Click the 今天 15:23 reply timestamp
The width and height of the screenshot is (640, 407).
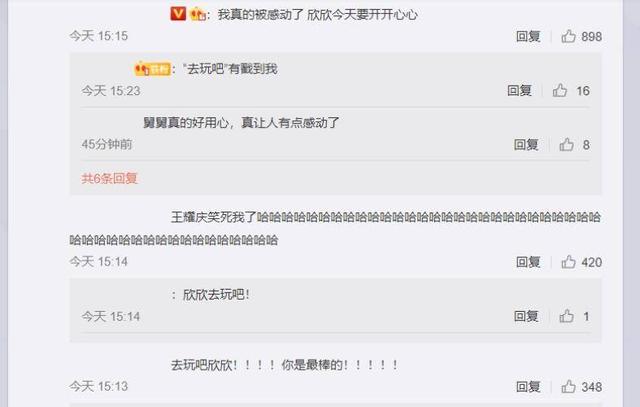[x=111, y=91]
